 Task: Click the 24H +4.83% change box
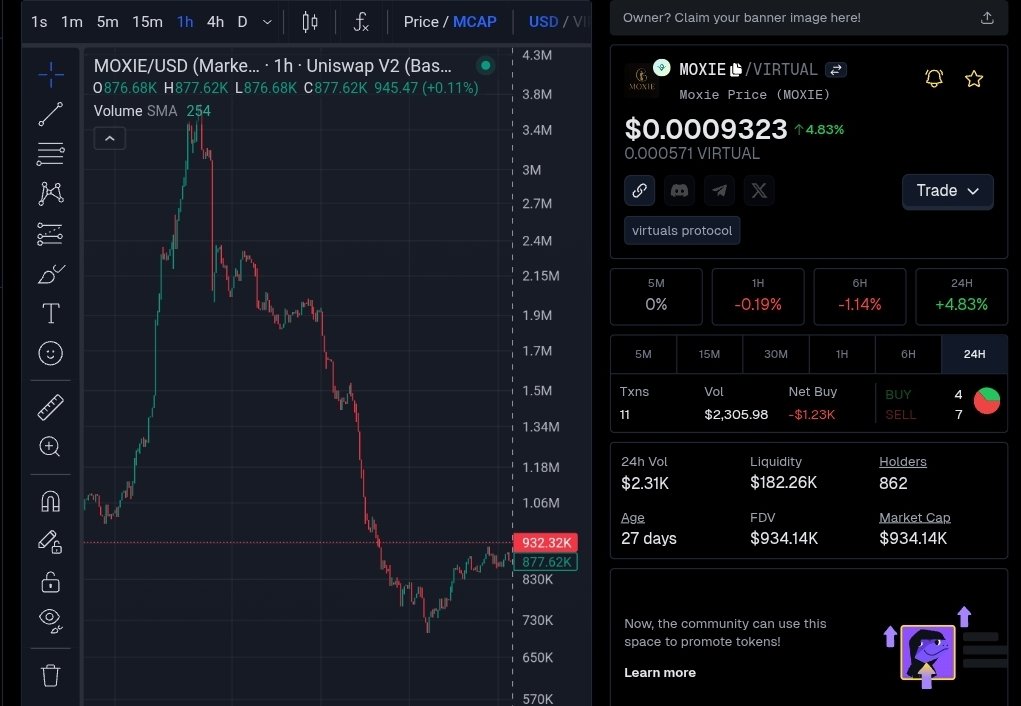tap(962, 296)
